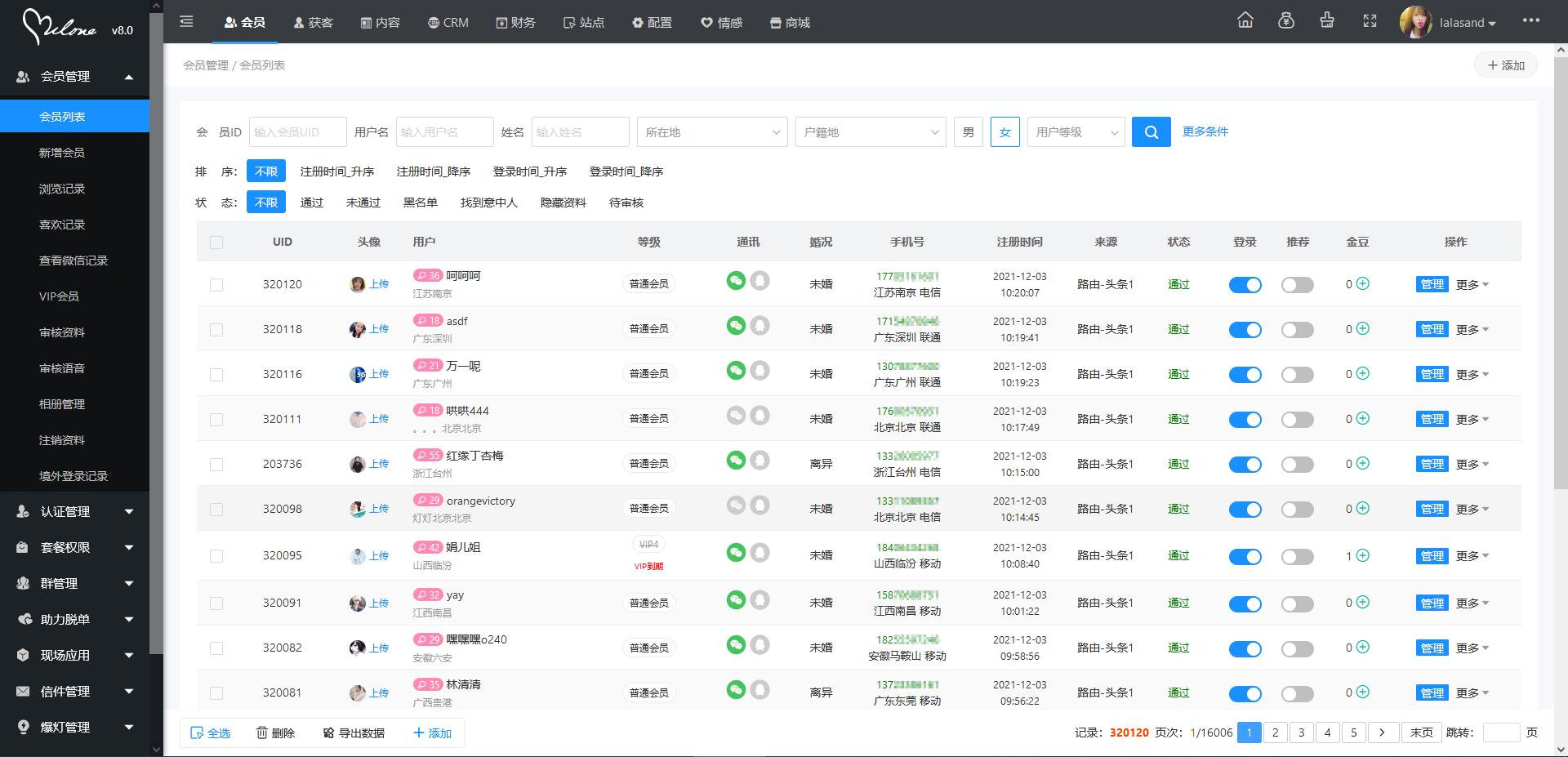
Task: Click the home icon in top bar
Action: [x=1245, y=21]
